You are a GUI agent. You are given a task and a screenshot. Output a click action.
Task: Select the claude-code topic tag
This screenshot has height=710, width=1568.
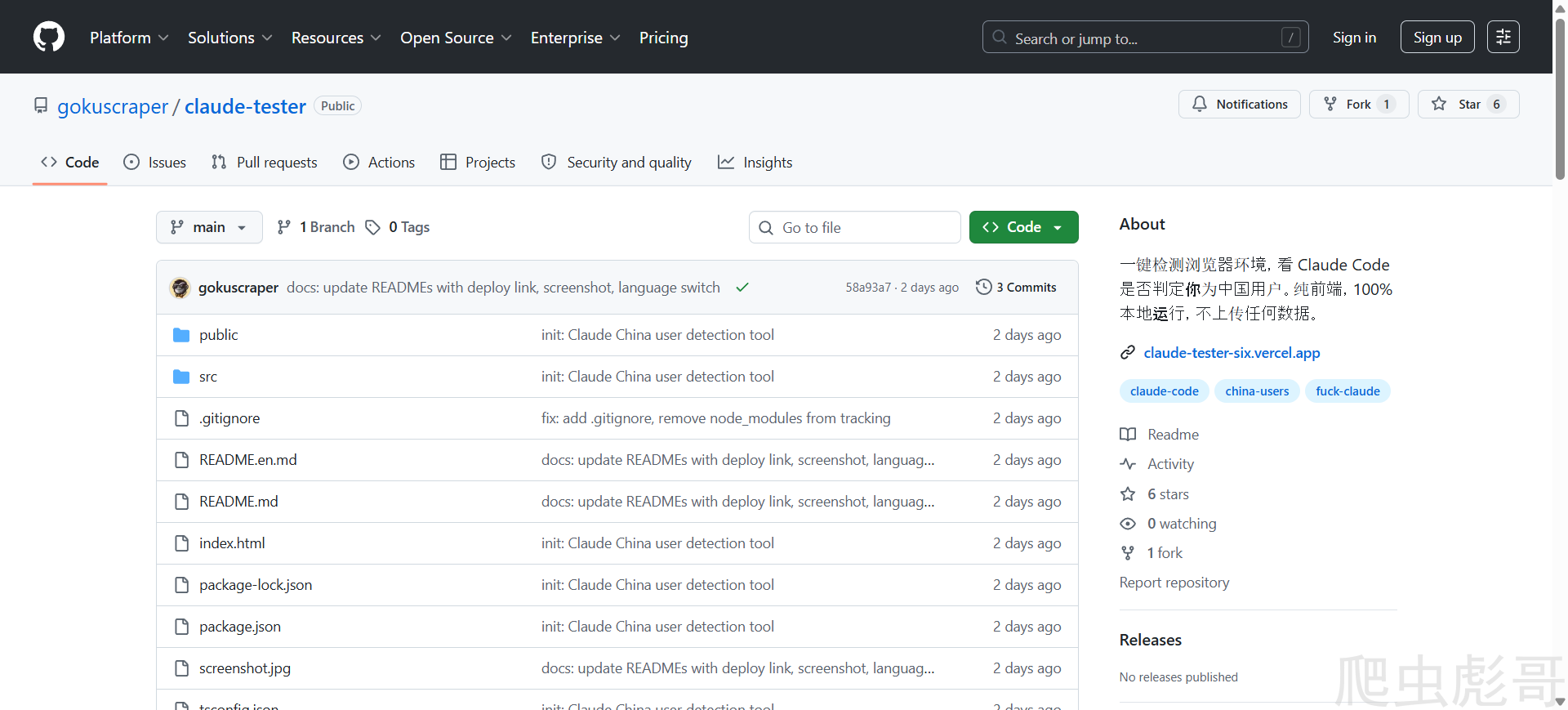[x=1165, y=391]
